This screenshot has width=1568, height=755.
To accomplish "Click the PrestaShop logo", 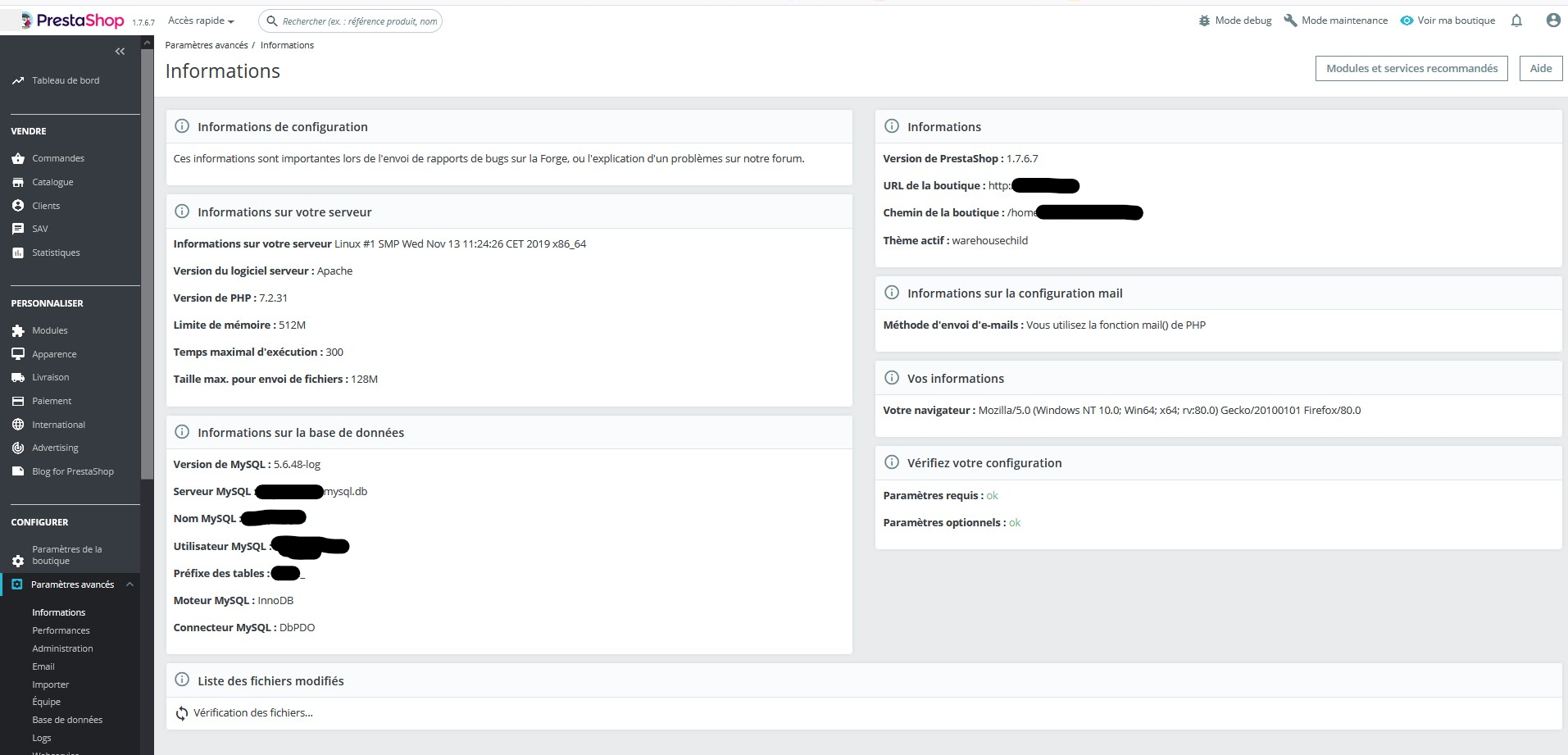I will pyautogui.click(x=72, y=20).
